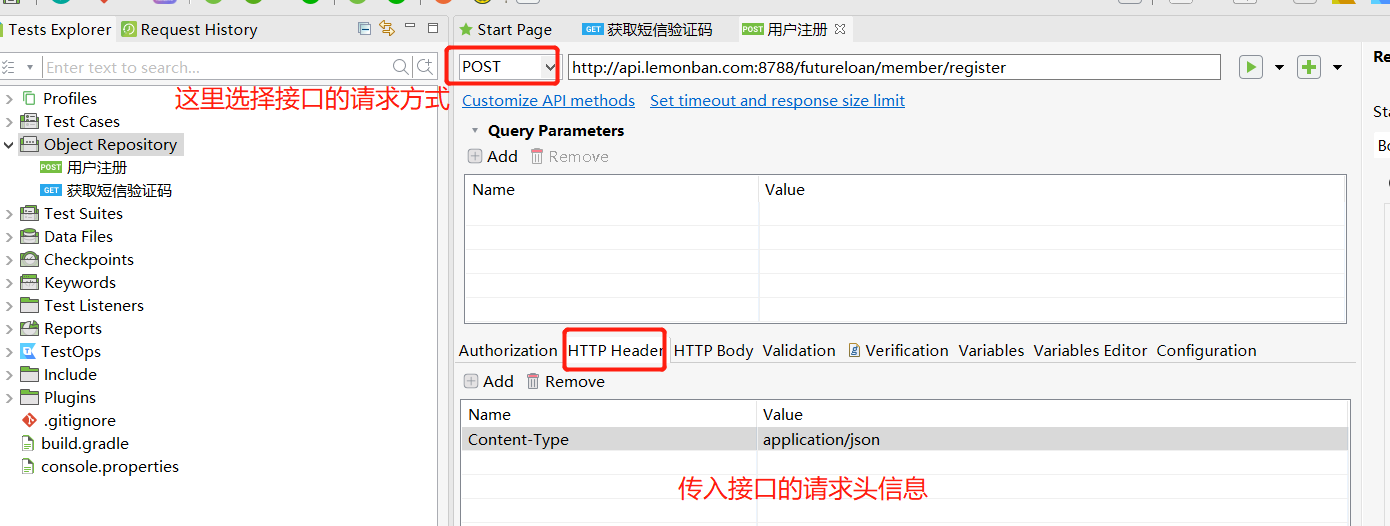Click the Profiles folder icon
1390x526 pixels.
coord(29,98)
